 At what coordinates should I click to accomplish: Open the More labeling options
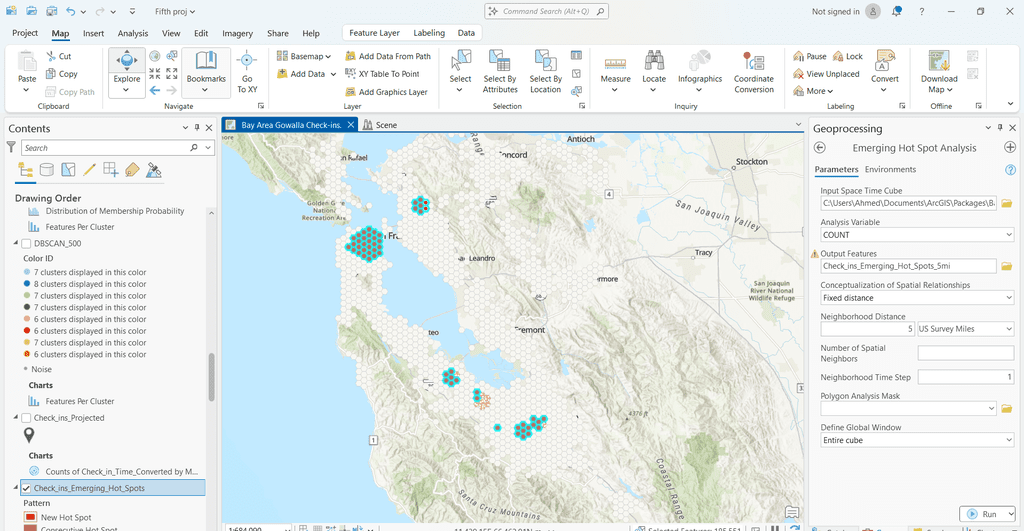point(813,91)
